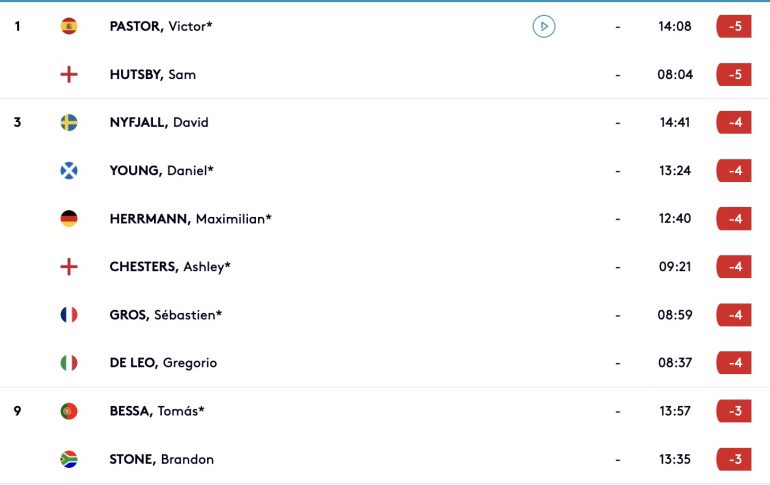Click the Spain flag beside Pastor
Image resolution: width=770 pixels, height=485 pixels.
tap(69, 27)
